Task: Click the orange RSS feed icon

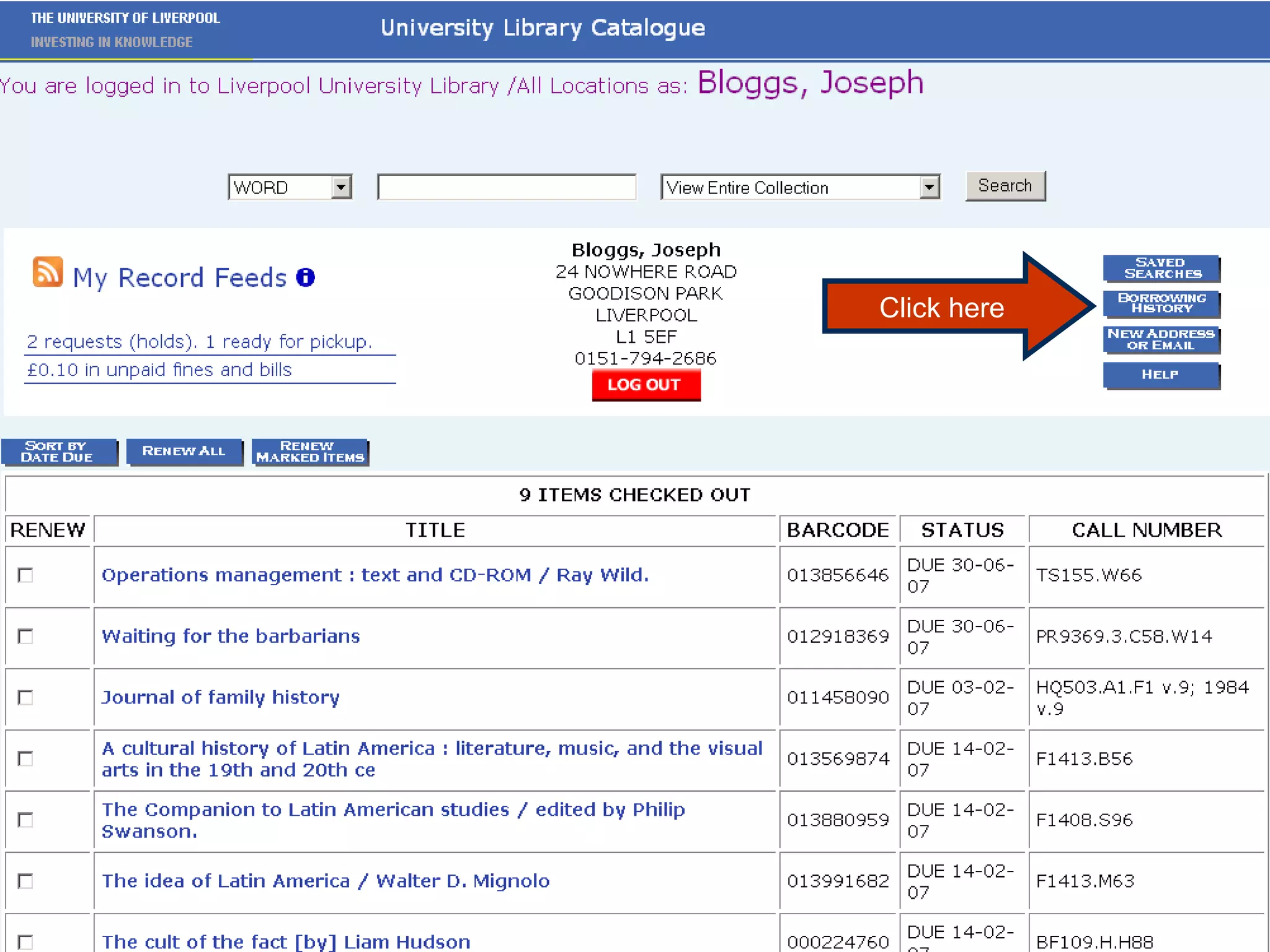Action: (x=48, y=272)
